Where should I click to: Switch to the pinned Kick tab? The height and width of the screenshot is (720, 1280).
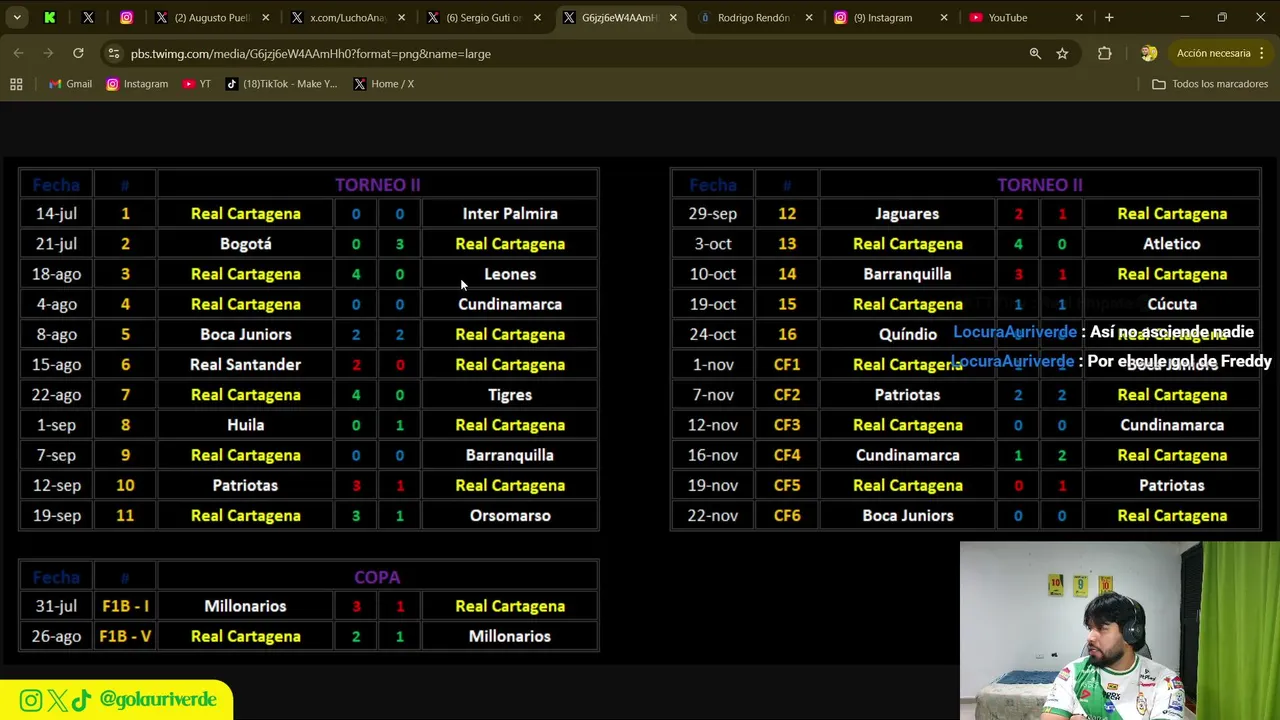(x=50, y=17)
